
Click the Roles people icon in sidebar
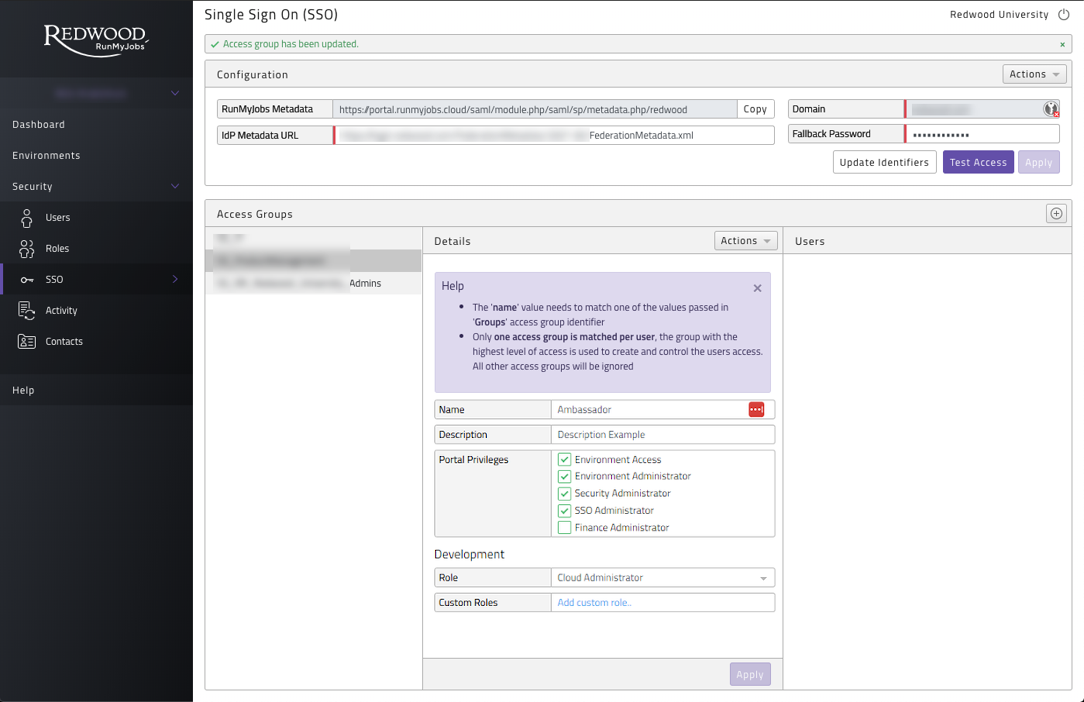tap(26, 249)
